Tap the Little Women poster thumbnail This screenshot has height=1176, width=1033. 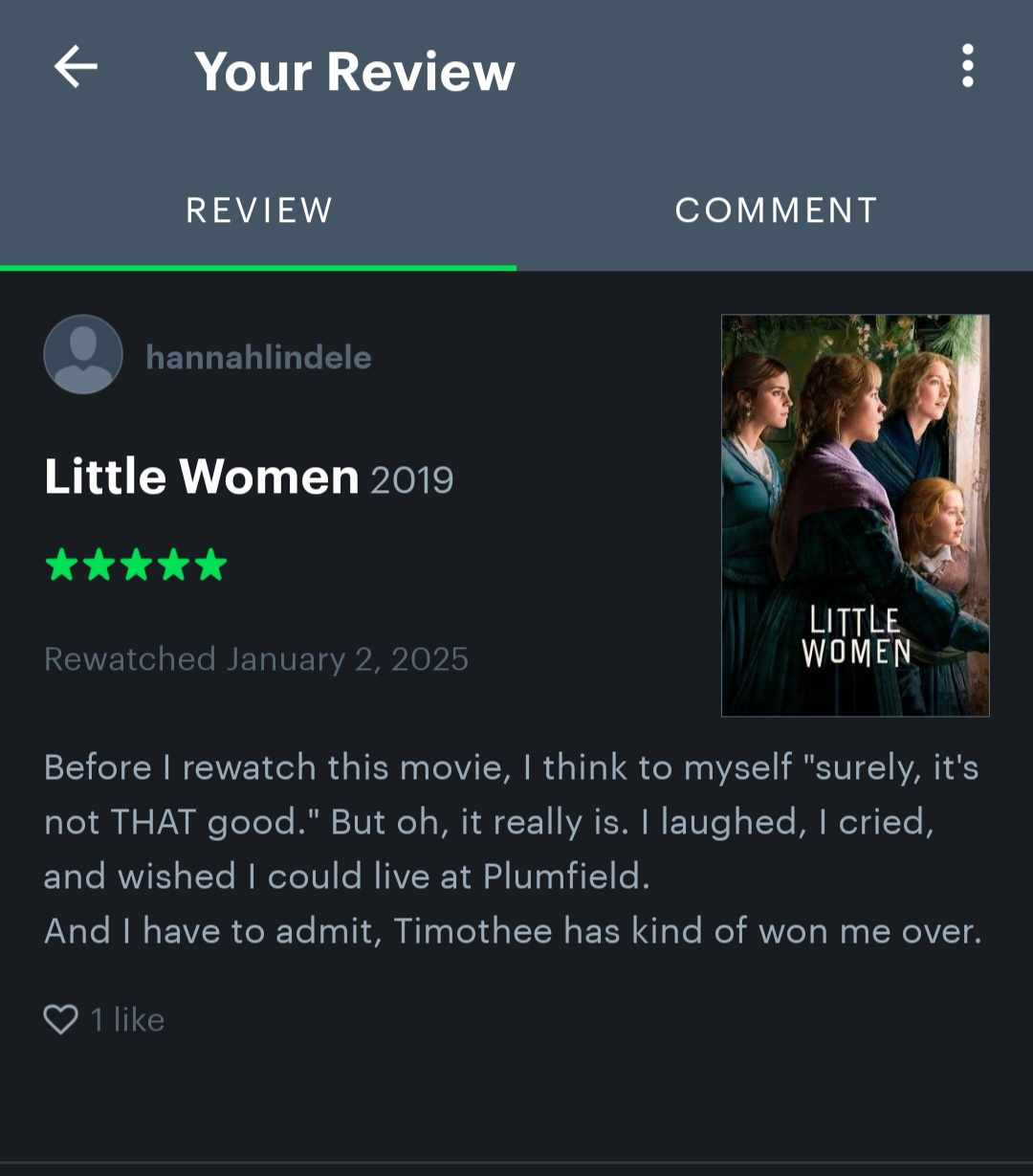pos(855,515)
